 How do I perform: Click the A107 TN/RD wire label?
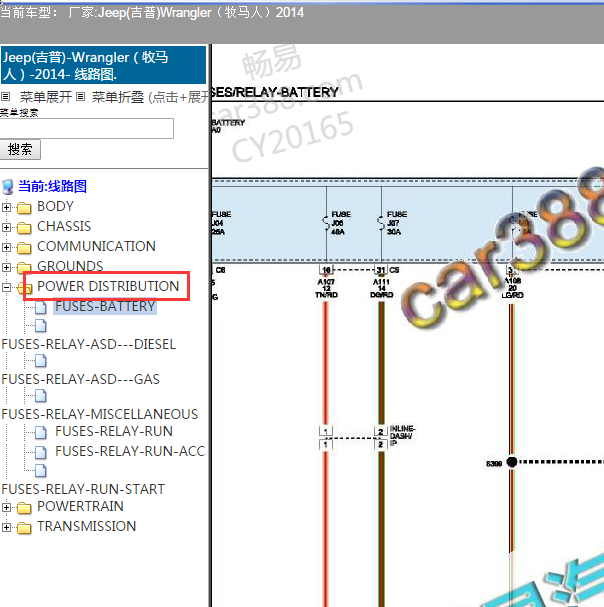pos(326,288)
